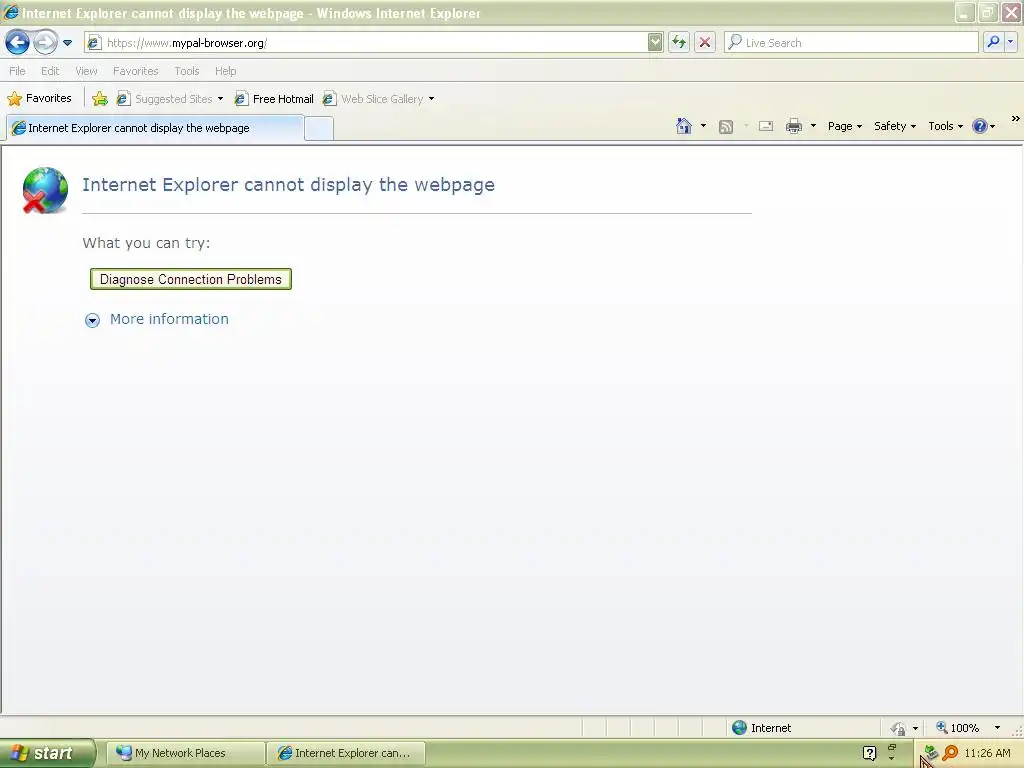Click the 100% zoom level button
This screenshot has height=768, width=1024.
[x=958, y=728]
